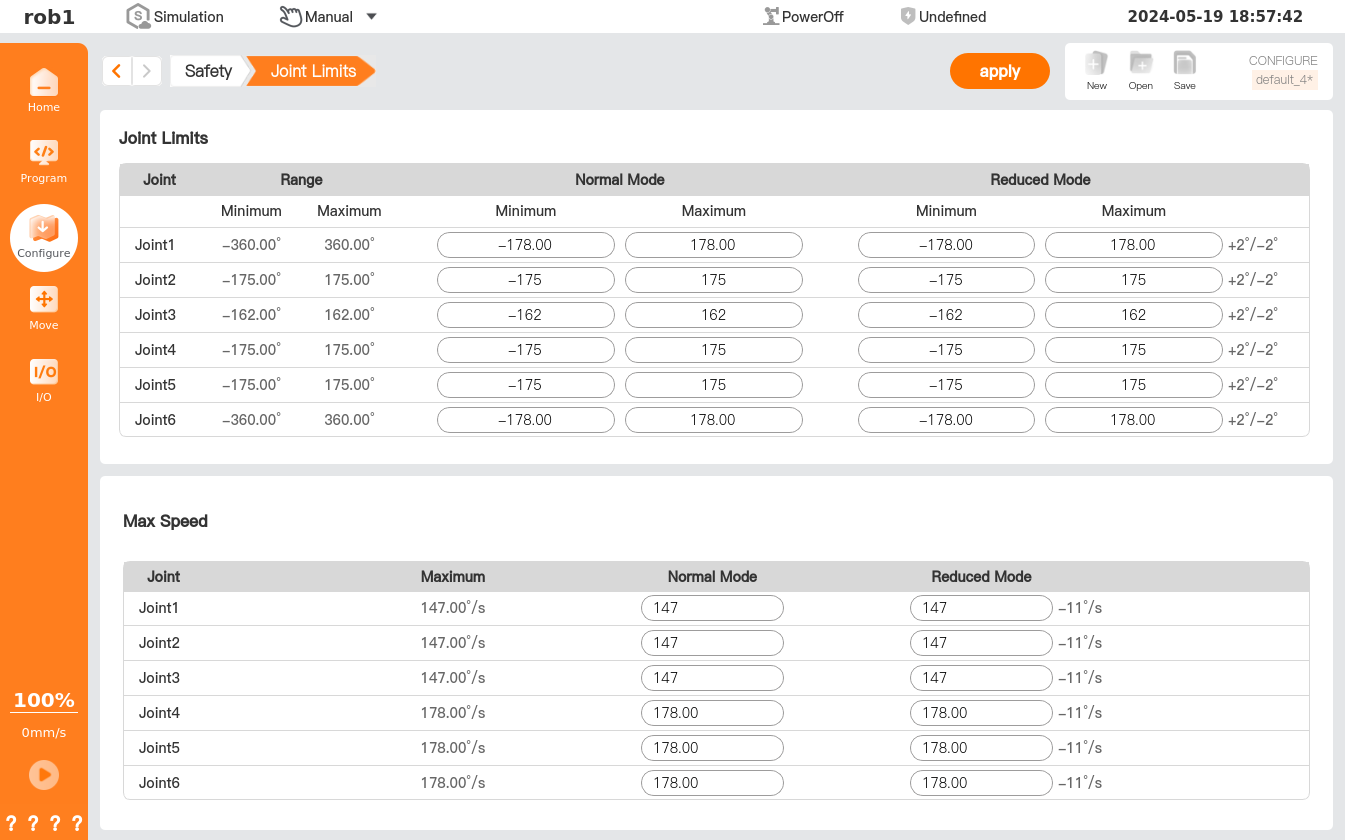This screenshot has height=840, width=1345.
Task: Click the Simulation mode indicator
Action: click(175, 17)
